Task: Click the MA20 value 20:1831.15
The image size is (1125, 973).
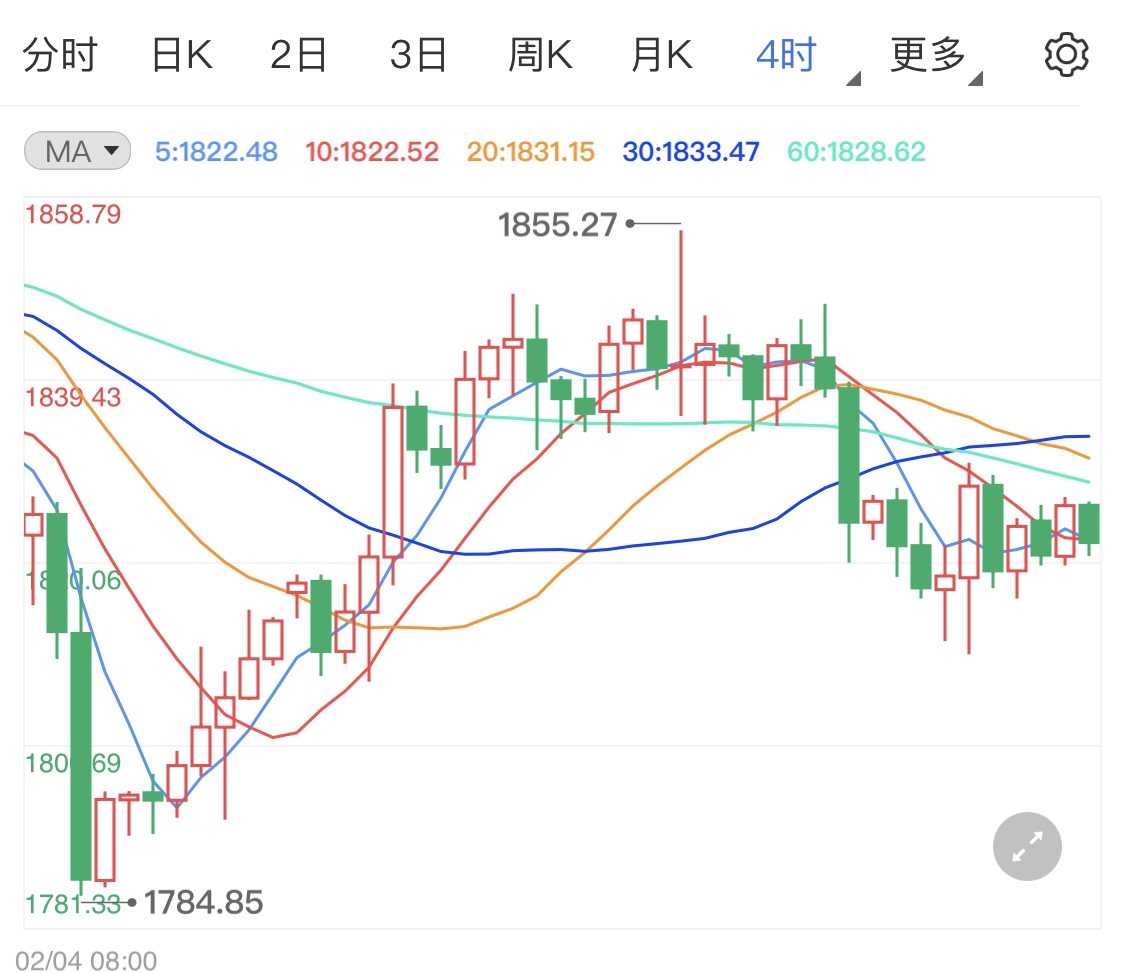Action: click(530, 151)
